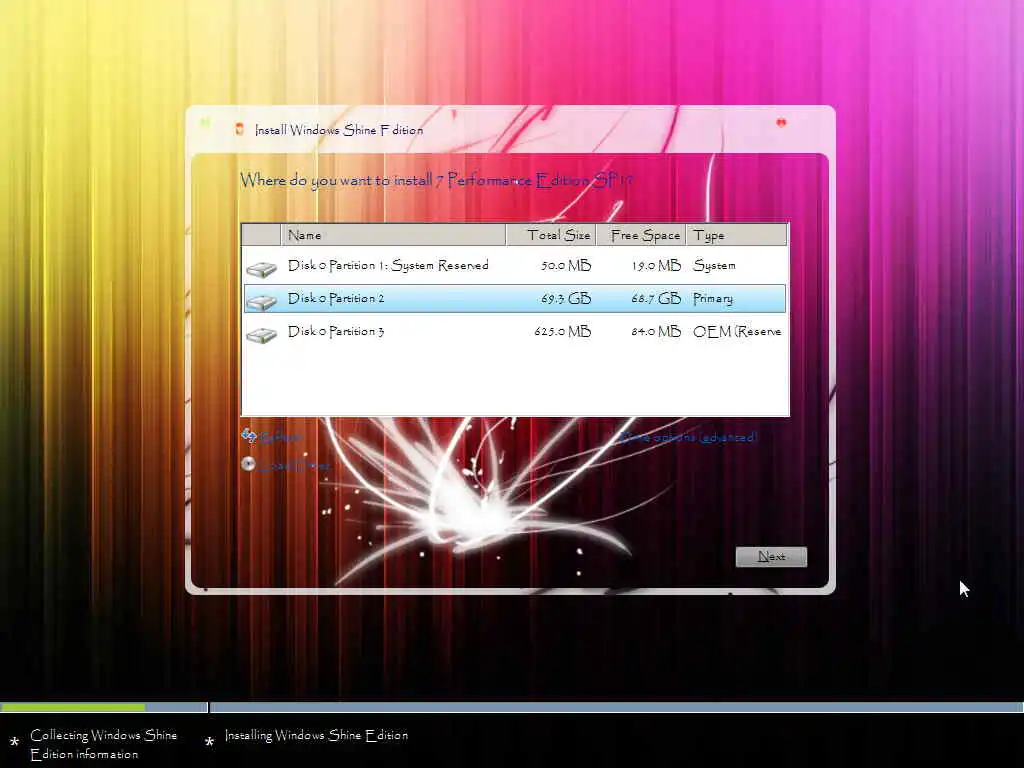
Task: Open Drive options (advanced) link
Action: (x=688, y=437)
